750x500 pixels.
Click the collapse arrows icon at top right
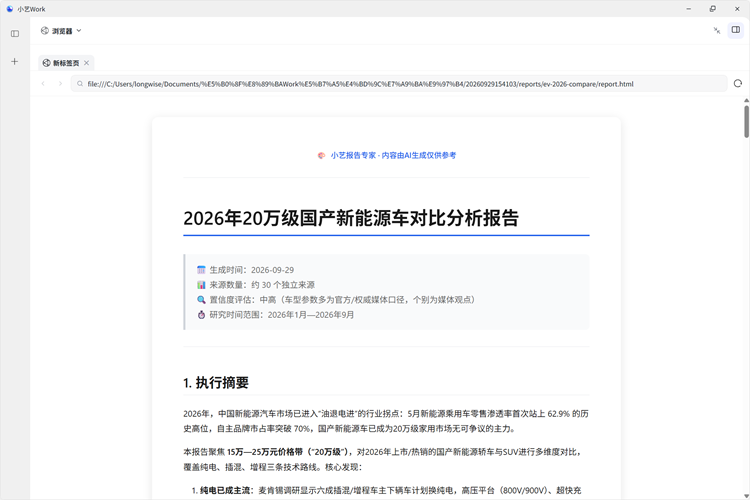coord(717,30)
